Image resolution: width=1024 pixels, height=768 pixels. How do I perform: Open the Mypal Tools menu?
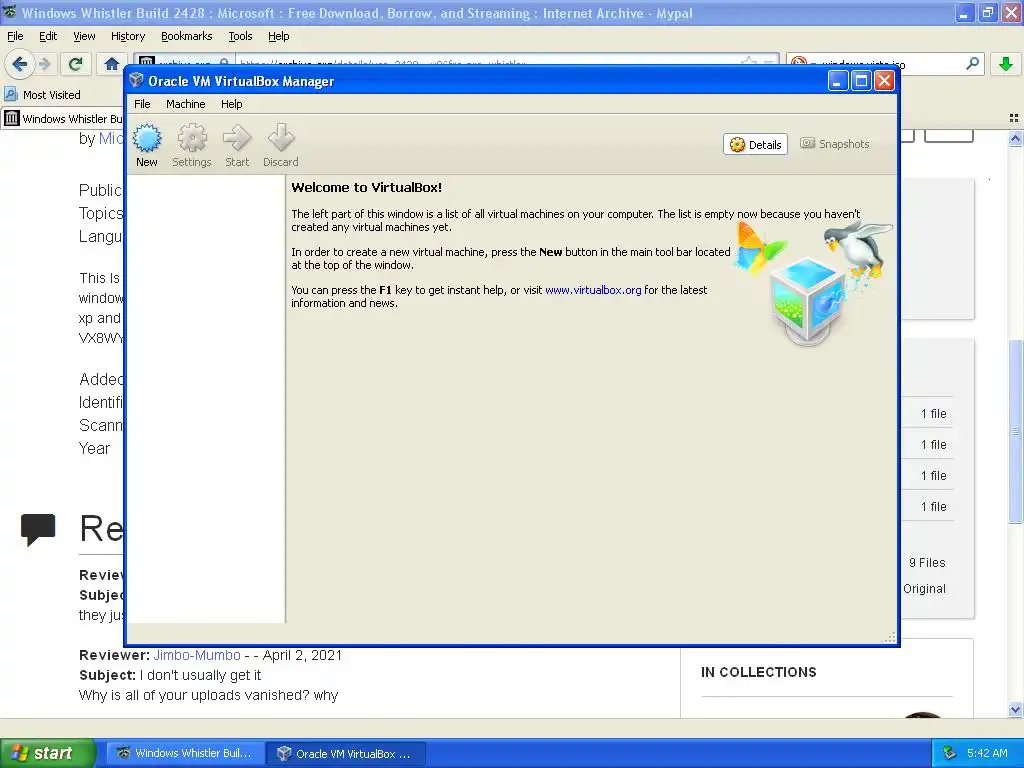click(x=240, y=36)
